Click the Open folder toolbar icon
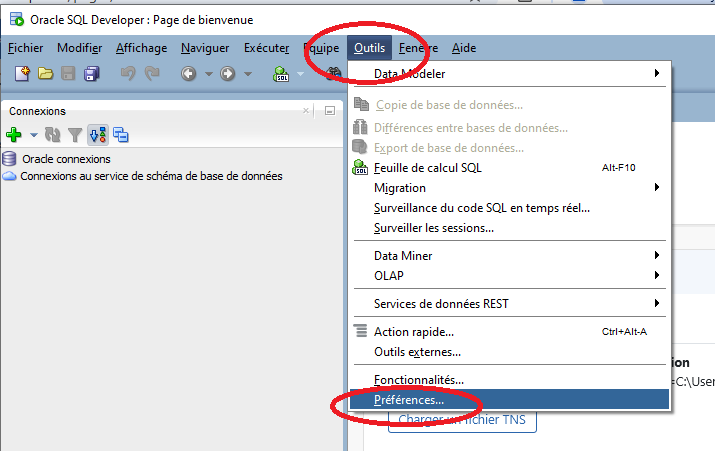Viewport: 715px width, 451px height. click(x=45, y=73)
